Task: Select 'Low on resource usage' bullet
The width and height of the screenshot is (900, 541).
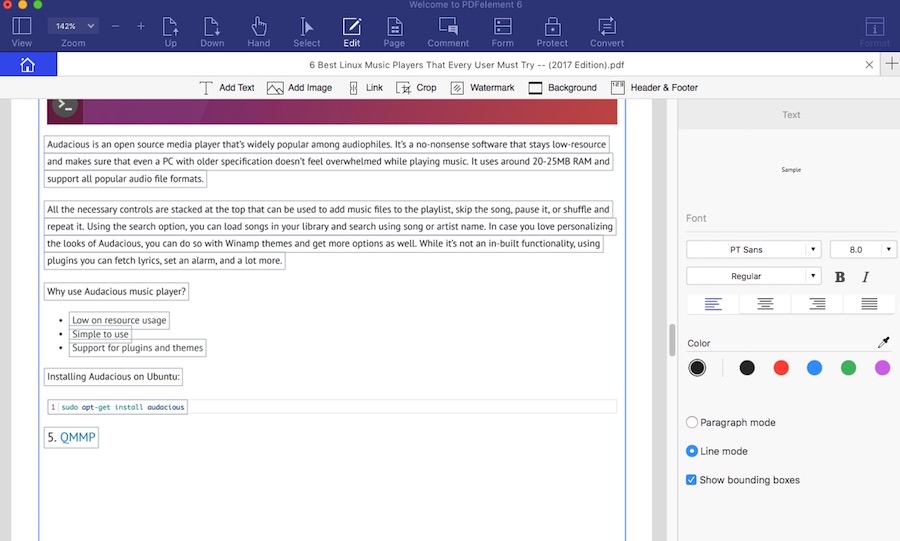Action: pos(119,320)
